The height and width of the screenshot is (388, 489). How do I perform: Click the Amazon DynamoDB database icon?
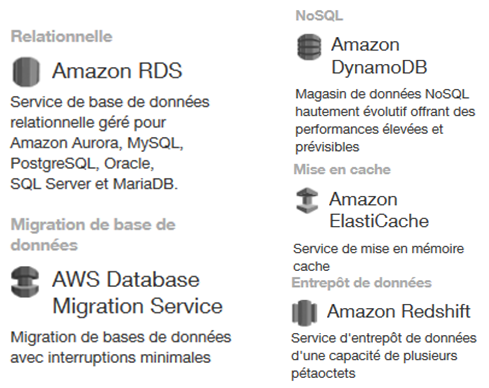click(x=309, y=47)
